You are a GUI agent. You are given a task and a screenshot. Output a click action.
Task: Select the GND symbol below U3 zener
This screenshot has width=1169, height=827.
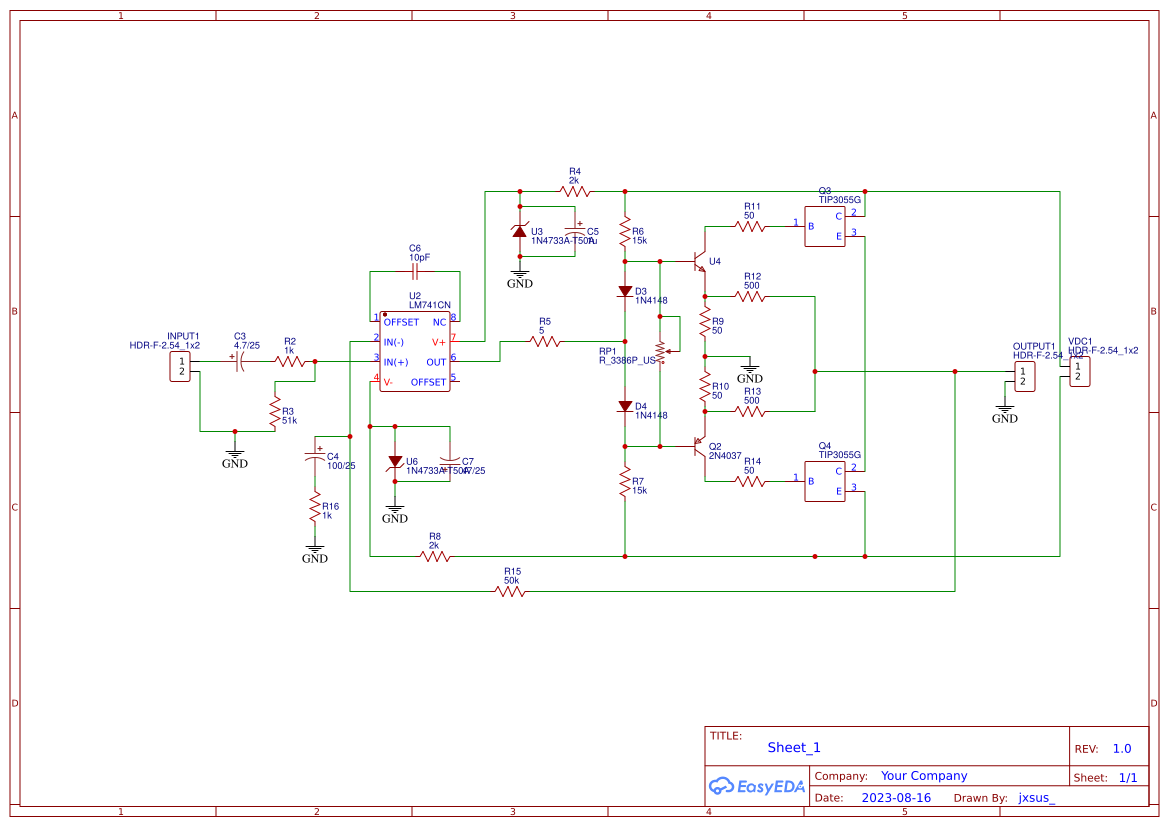point(520,278)
